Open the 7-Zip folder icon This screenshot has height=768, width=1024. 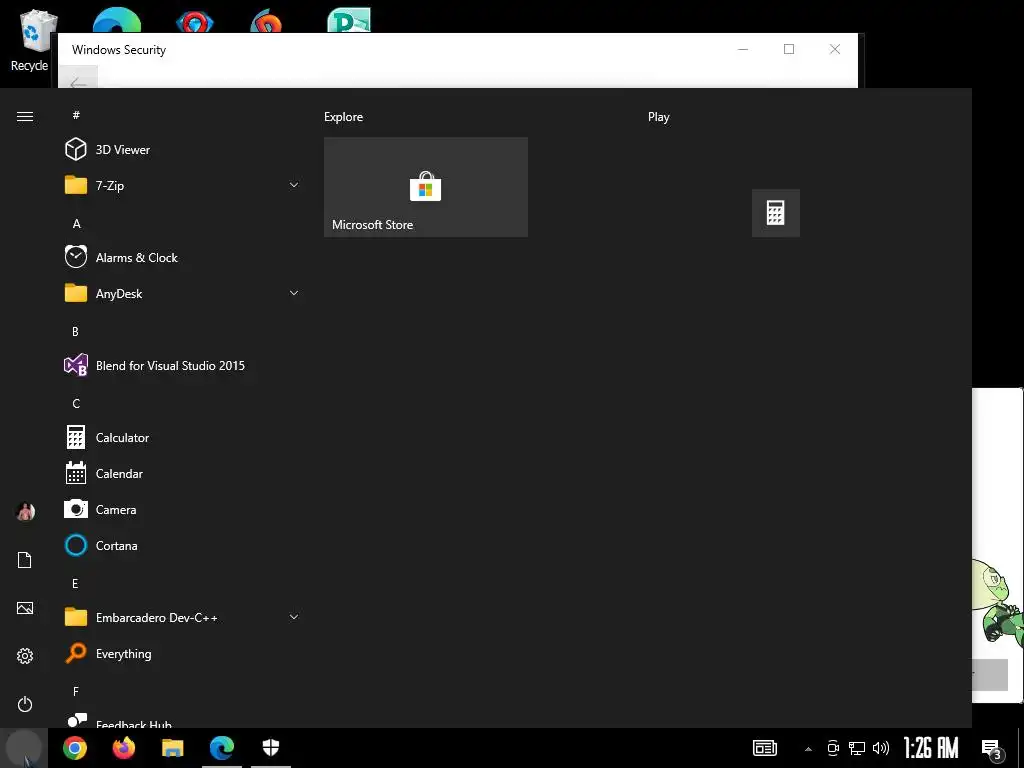76,185
